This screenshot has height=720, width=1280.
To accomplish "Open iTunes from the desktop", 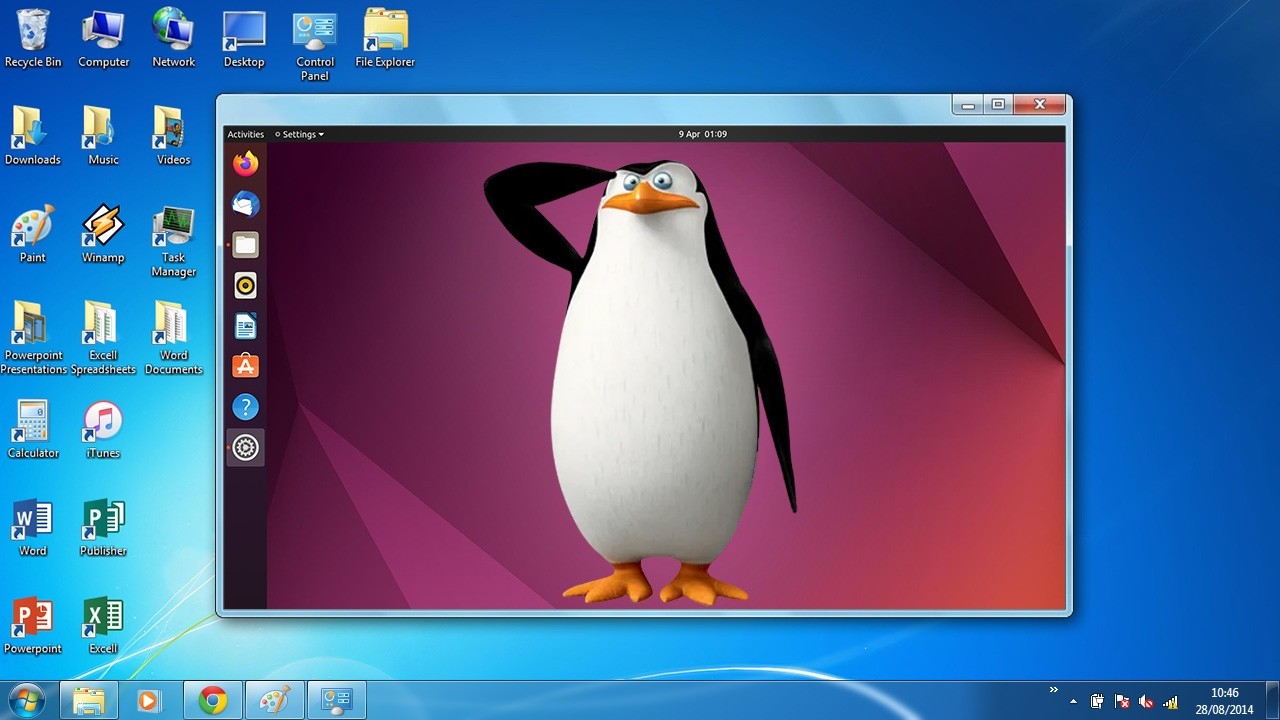I will 101,420.
